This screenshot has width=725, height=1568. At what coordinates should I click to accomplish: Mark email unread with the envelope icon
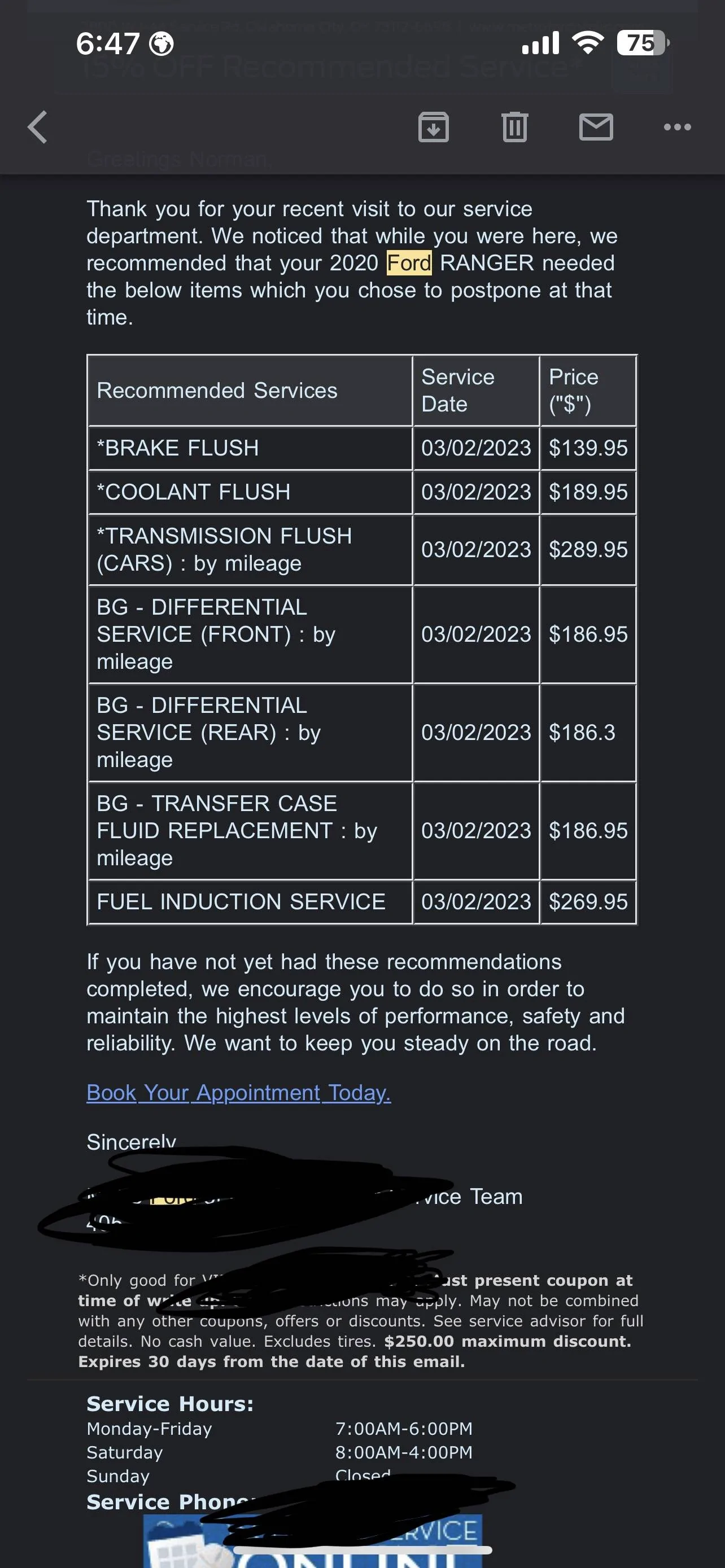[x=596, y=127]
